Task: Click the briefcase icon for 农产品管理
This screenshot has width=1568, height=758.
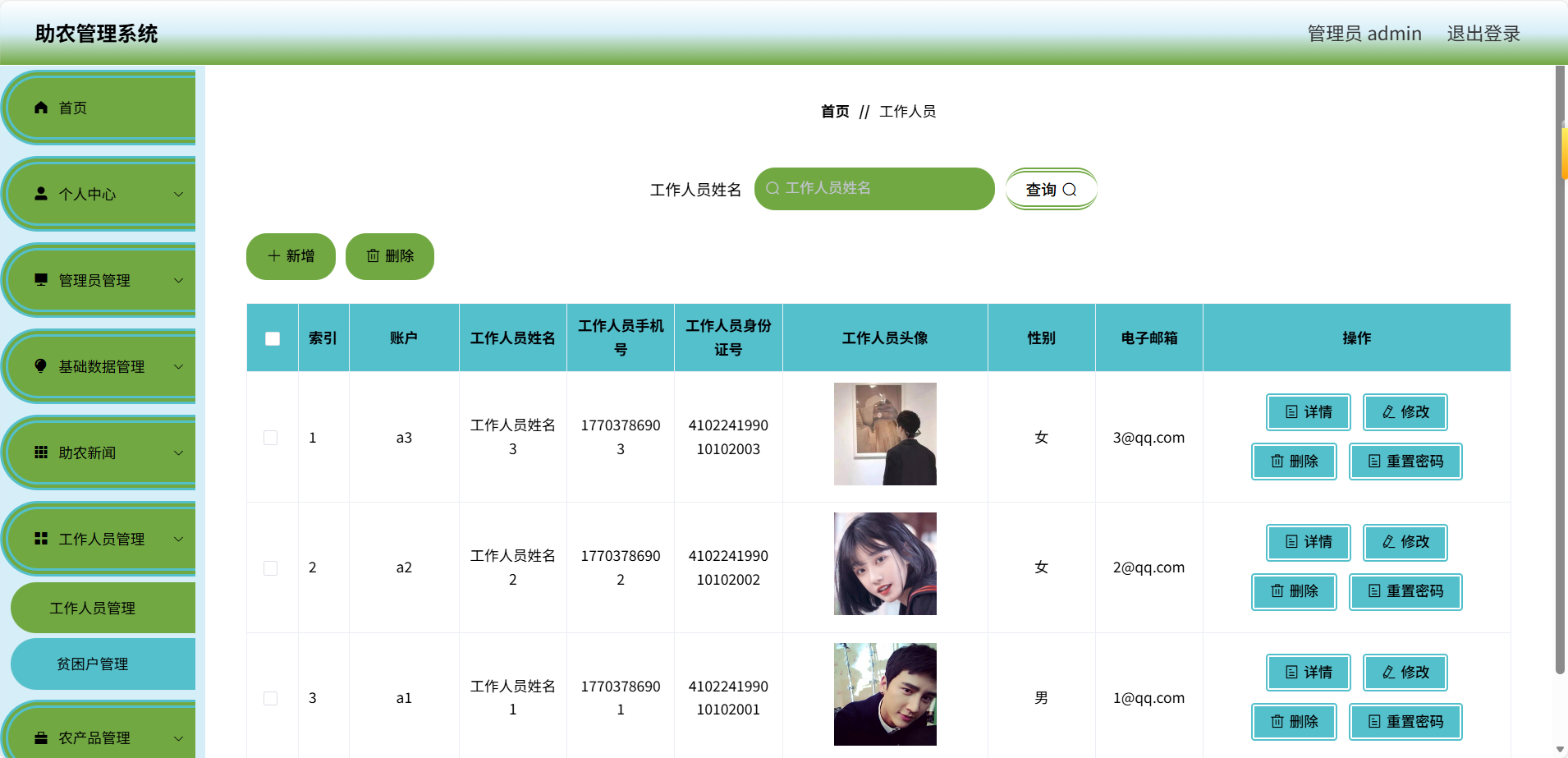Action: (x=41, y=737)
